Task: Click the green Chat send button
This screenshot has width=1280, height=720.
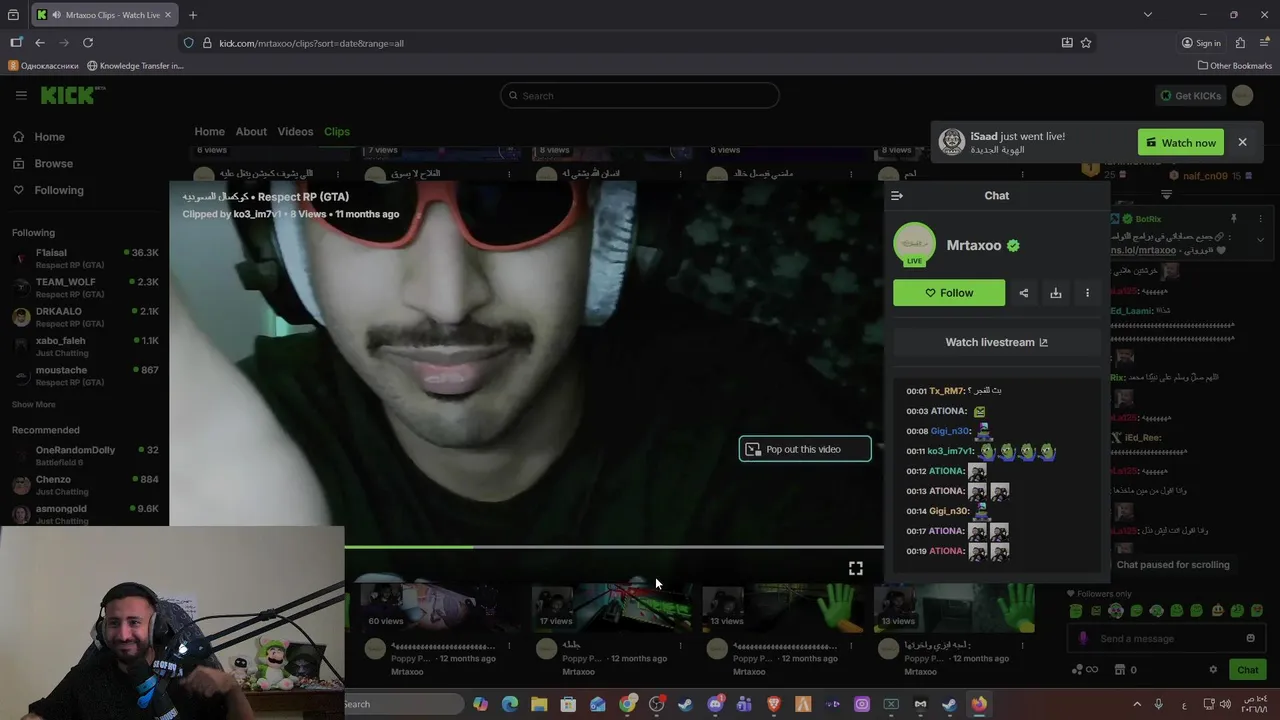Action: [x=1248, y=670]
